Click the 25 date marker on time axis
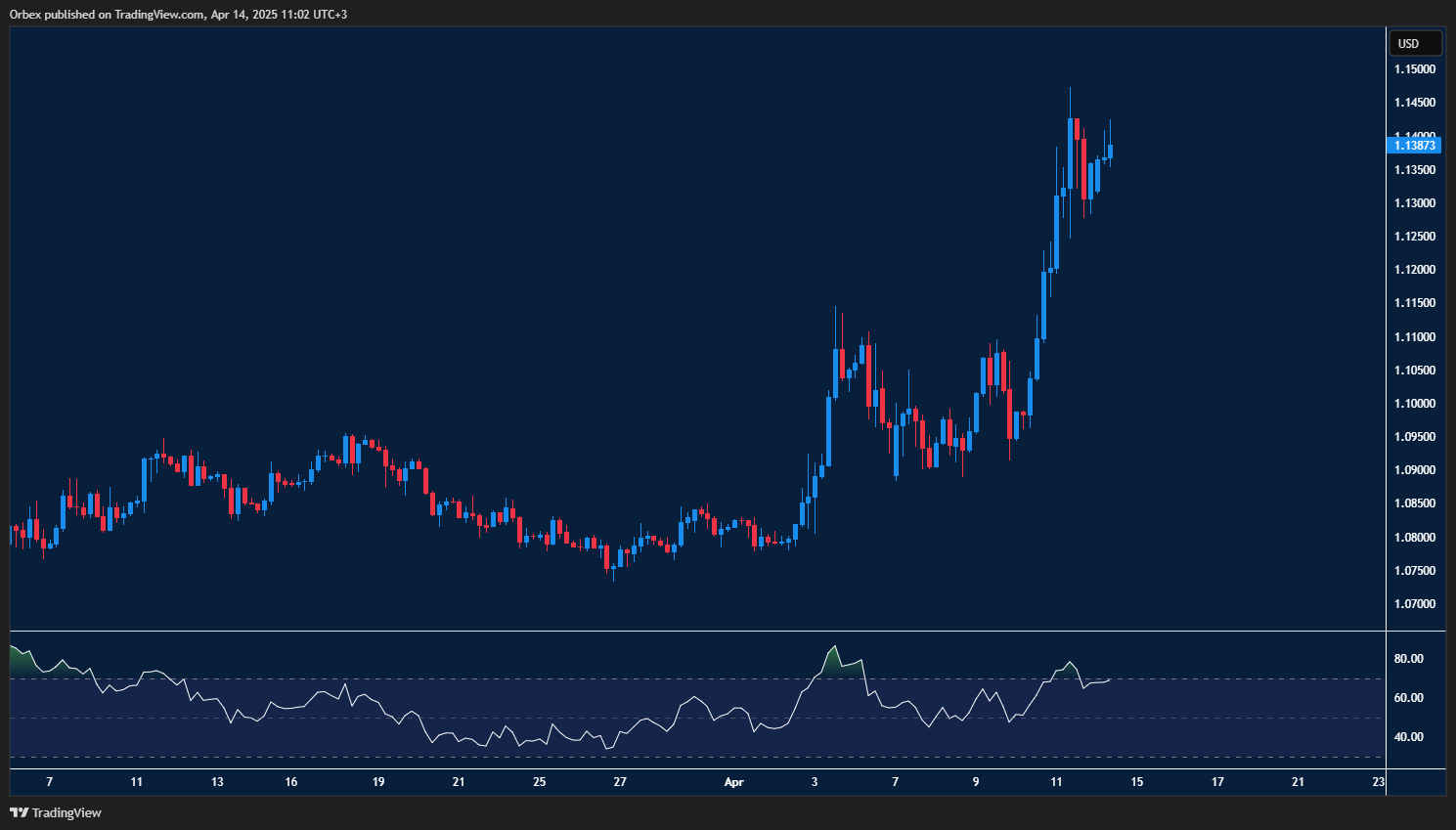1456x830 pixels. pos(540,782)
